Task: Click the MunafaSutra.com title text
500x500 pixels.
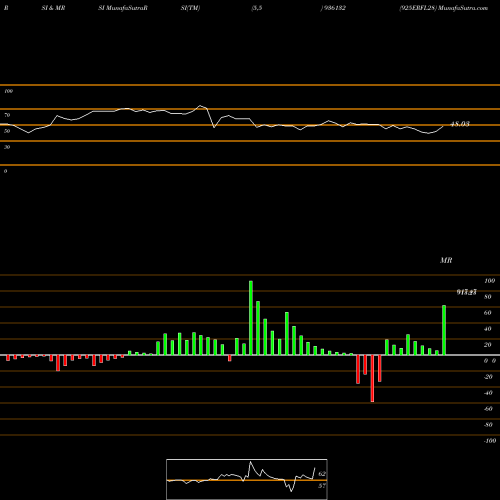Action: [x=463, y=8]
